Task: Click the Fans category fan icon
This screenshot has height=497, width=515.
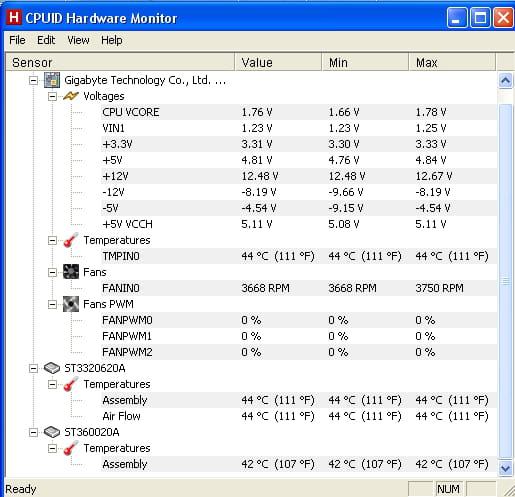Action: point(71,272)
